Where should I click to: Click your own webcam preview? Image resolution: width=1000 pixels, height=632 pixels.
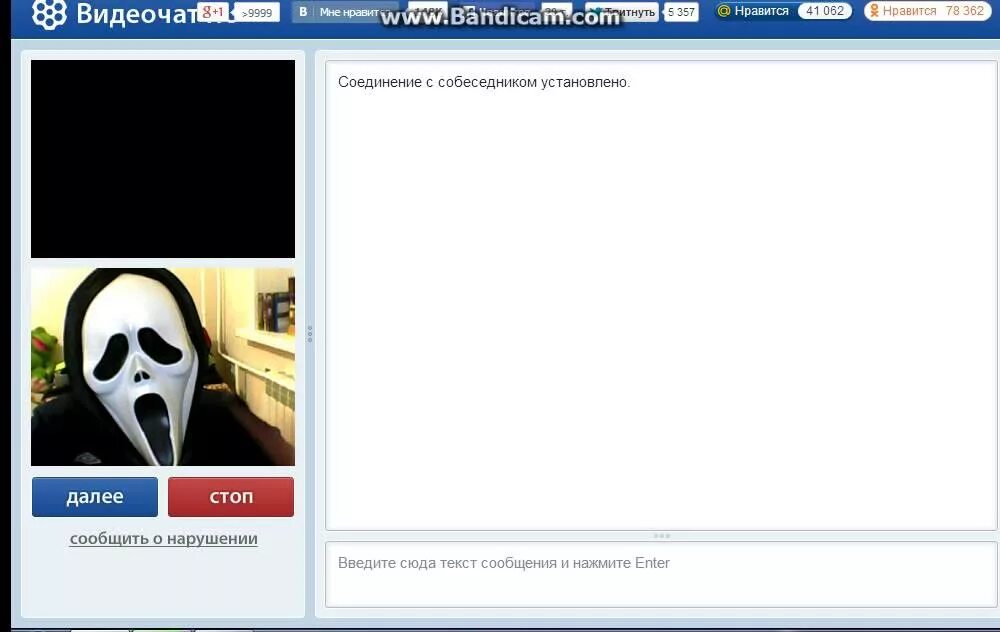163,367
